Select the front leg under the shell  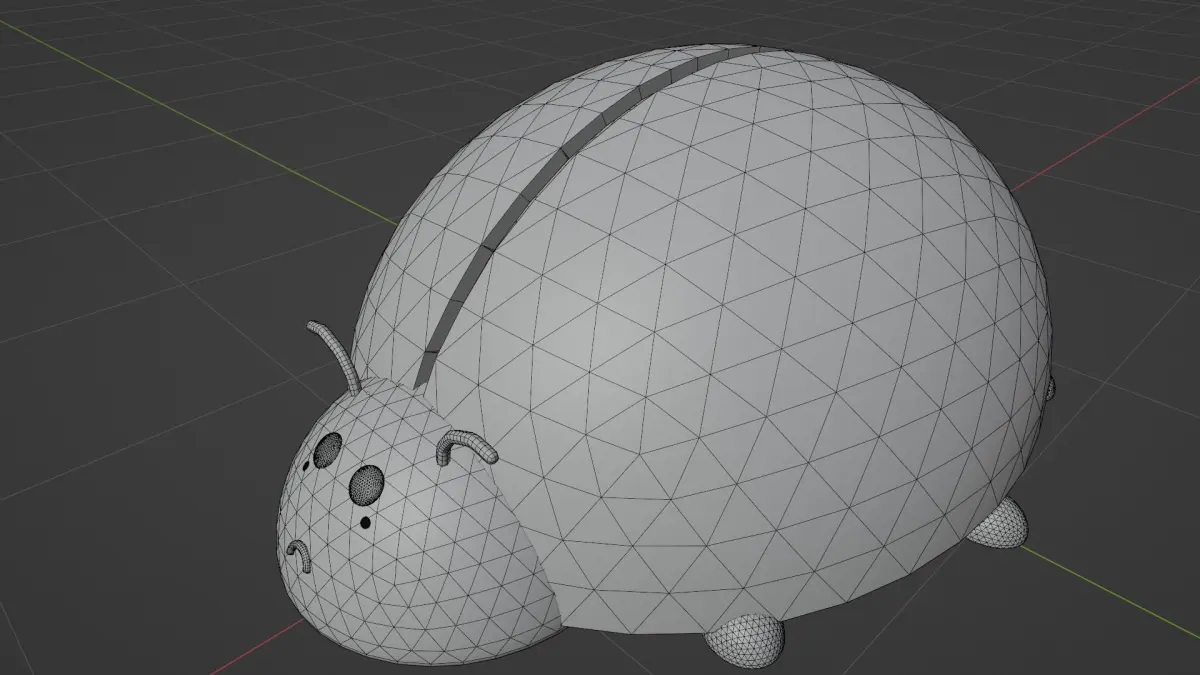click(745, 640)
